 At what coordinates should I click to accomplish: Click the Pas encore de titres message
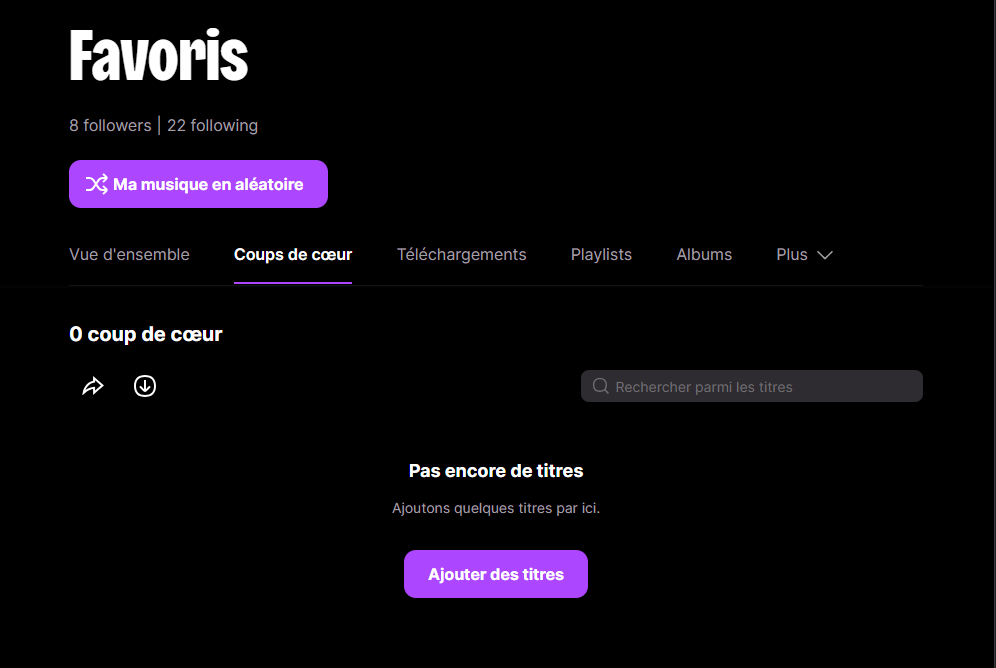495,471
